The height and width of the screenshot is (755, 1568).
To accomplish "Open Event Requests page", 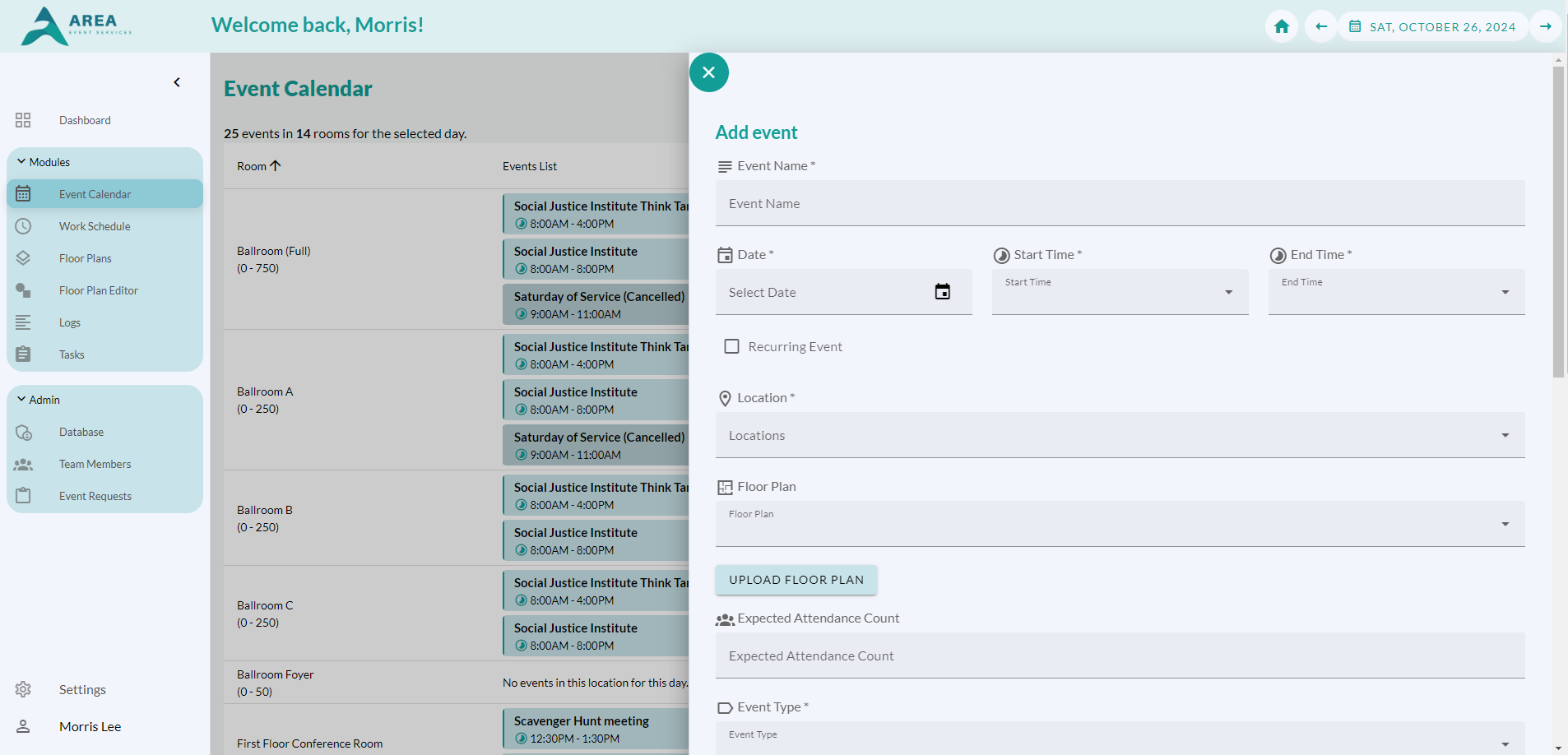I will tap(95, 496).
